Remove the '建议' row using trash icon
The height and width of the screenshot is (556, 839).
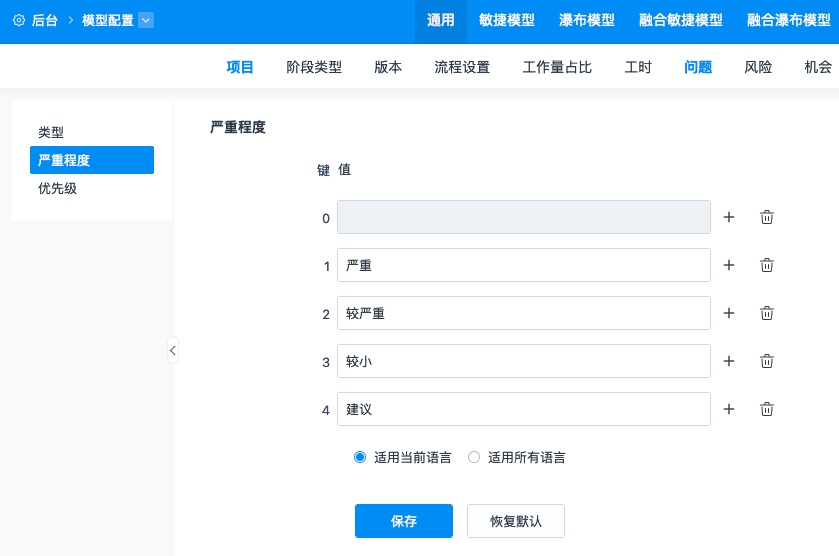click(x=767, y=409)
